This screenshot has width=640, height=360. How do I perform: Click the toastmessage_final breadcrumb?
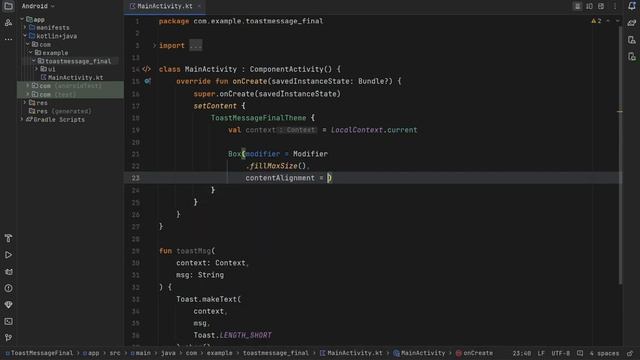(276, 353)
